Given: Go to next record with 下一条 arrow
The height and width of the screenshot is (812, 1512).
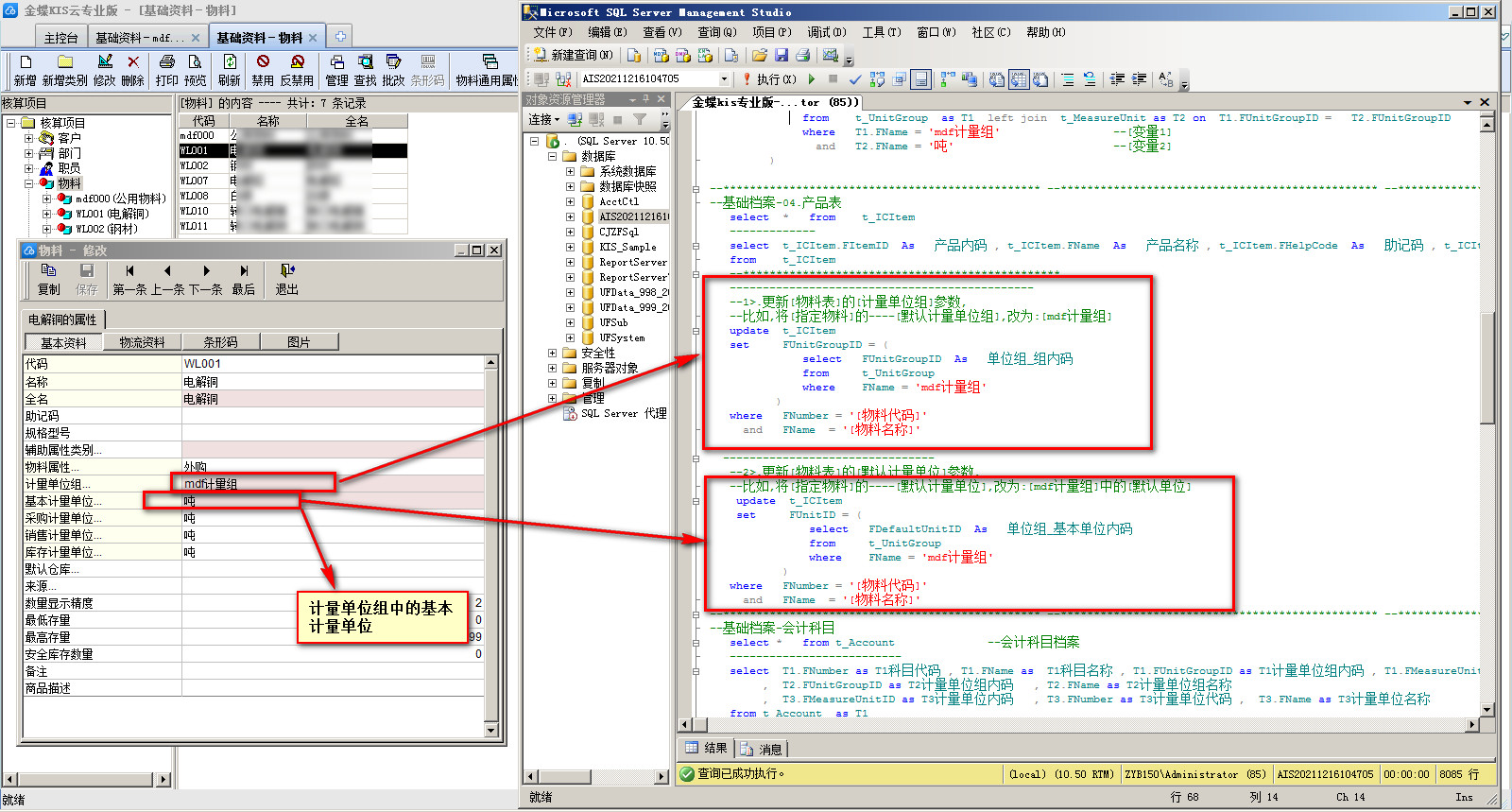Looking at the screenshot, I should tap(206, 271).
